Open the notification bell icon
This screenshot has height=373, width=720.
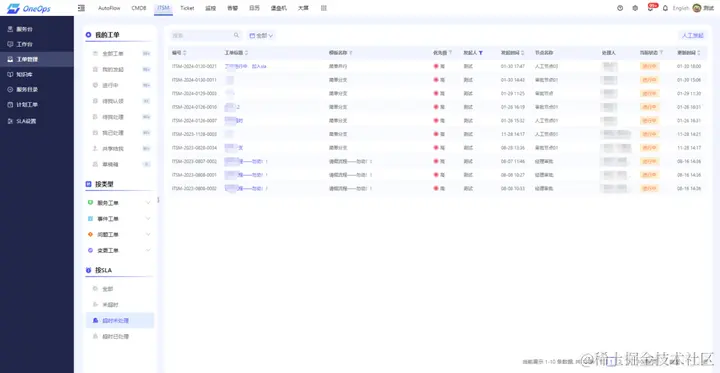point(665,8)
